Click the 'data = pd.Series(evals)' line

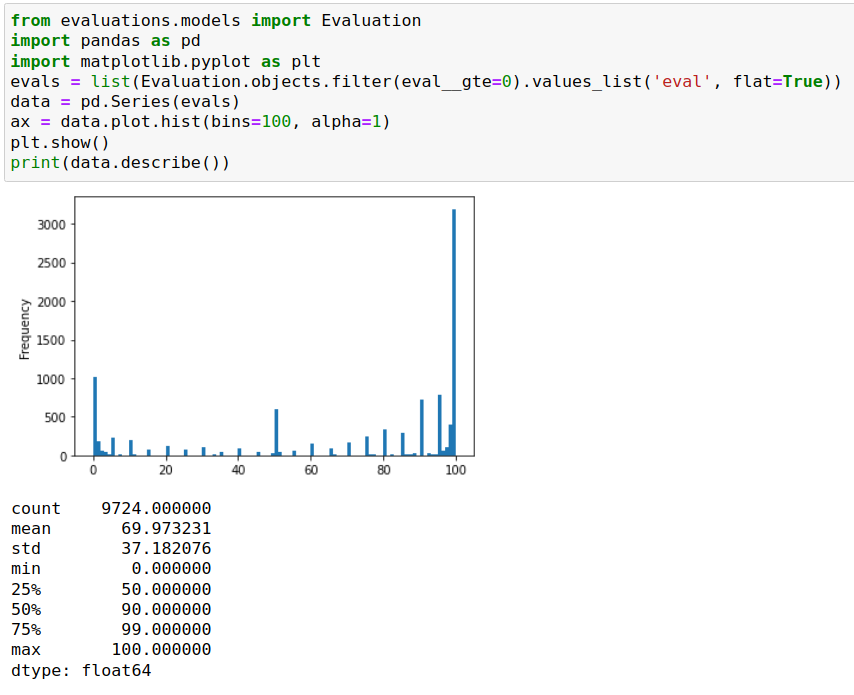pyautogui.click(x=125, y=102)
